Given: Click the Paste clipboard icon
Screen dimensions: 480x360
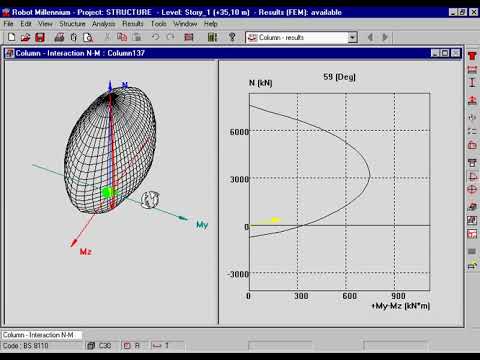Looking at the screenshot, I should [137, 37].
